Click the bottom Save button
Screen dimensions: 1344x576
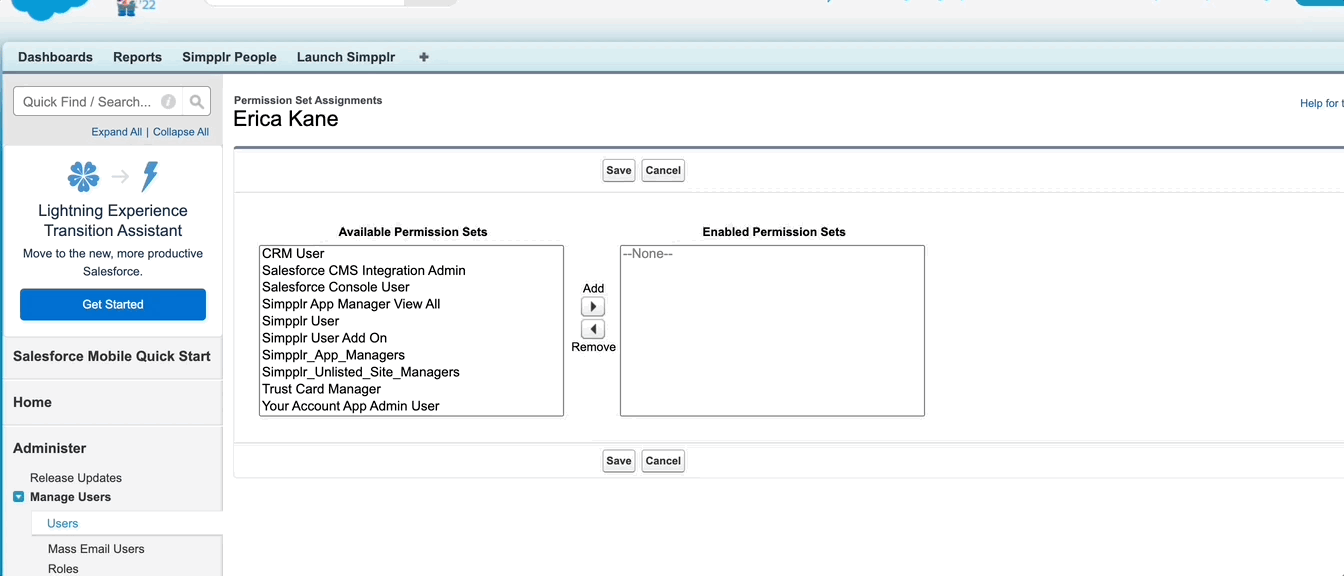pos(619,461)
